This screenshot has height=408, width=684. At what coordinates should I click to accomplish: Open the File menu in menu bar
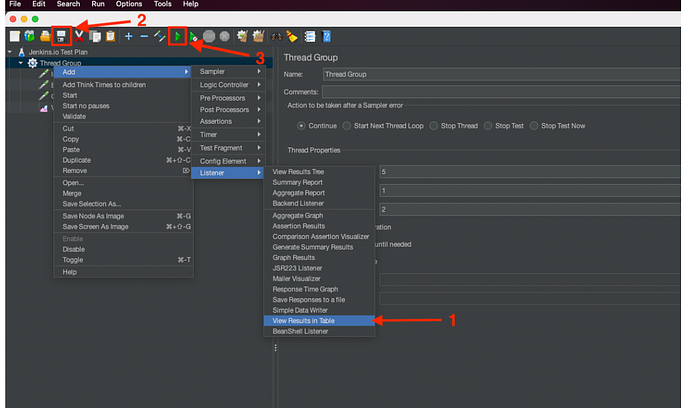[15, 4]
